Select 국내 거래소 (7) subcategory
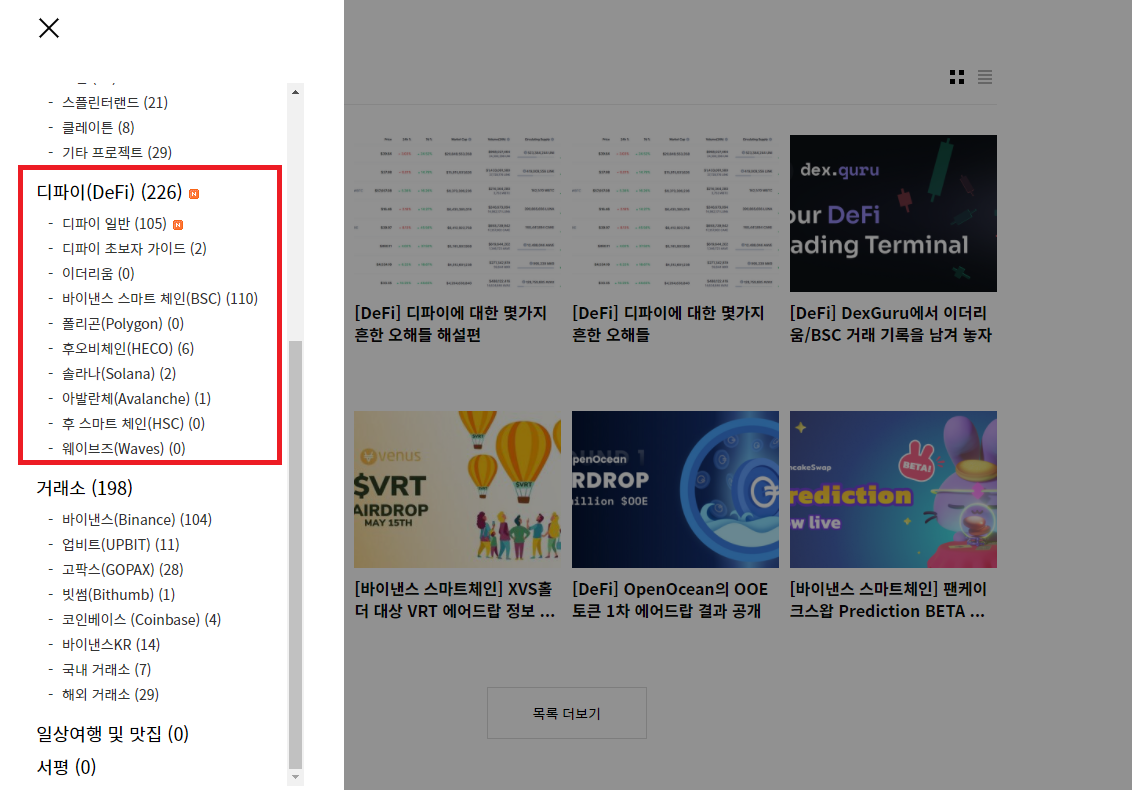 coord(107,669)
